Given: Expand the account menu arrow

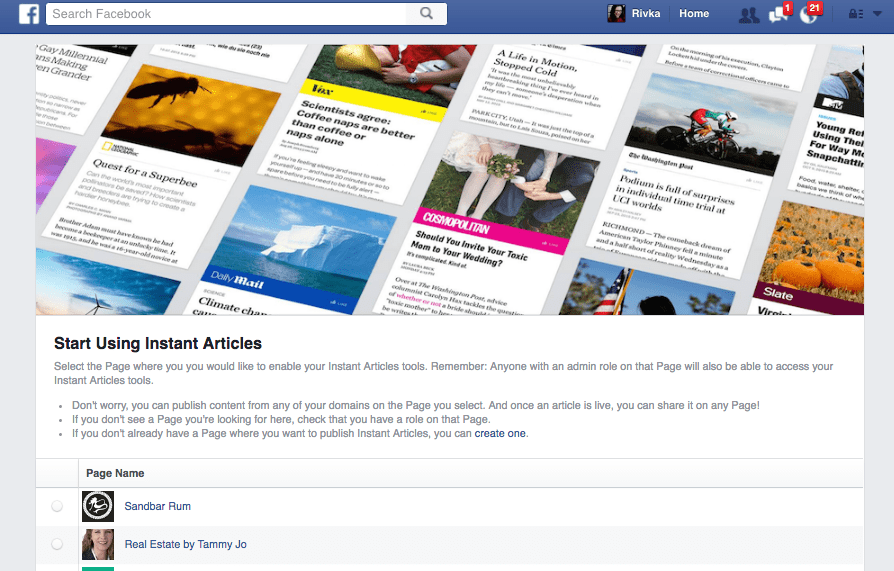Looking at the screenshot, I should point(877,14).
